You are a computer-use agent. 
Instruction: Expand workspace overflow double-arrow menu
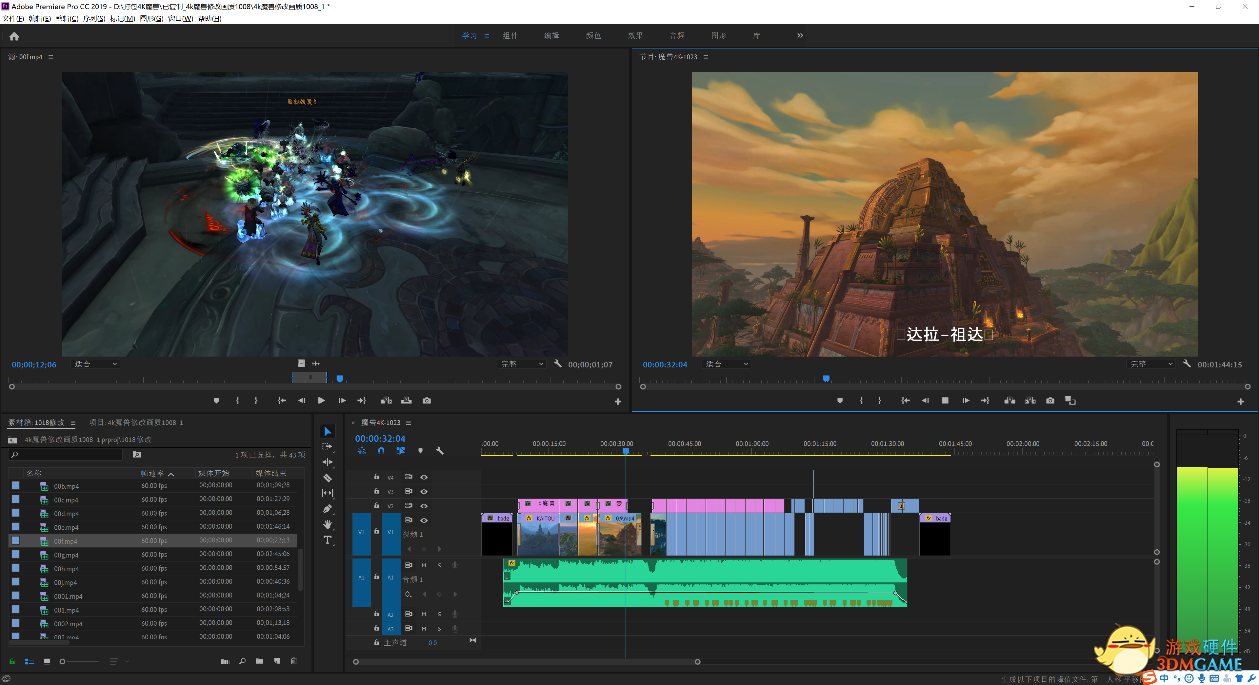coord(800,36)
